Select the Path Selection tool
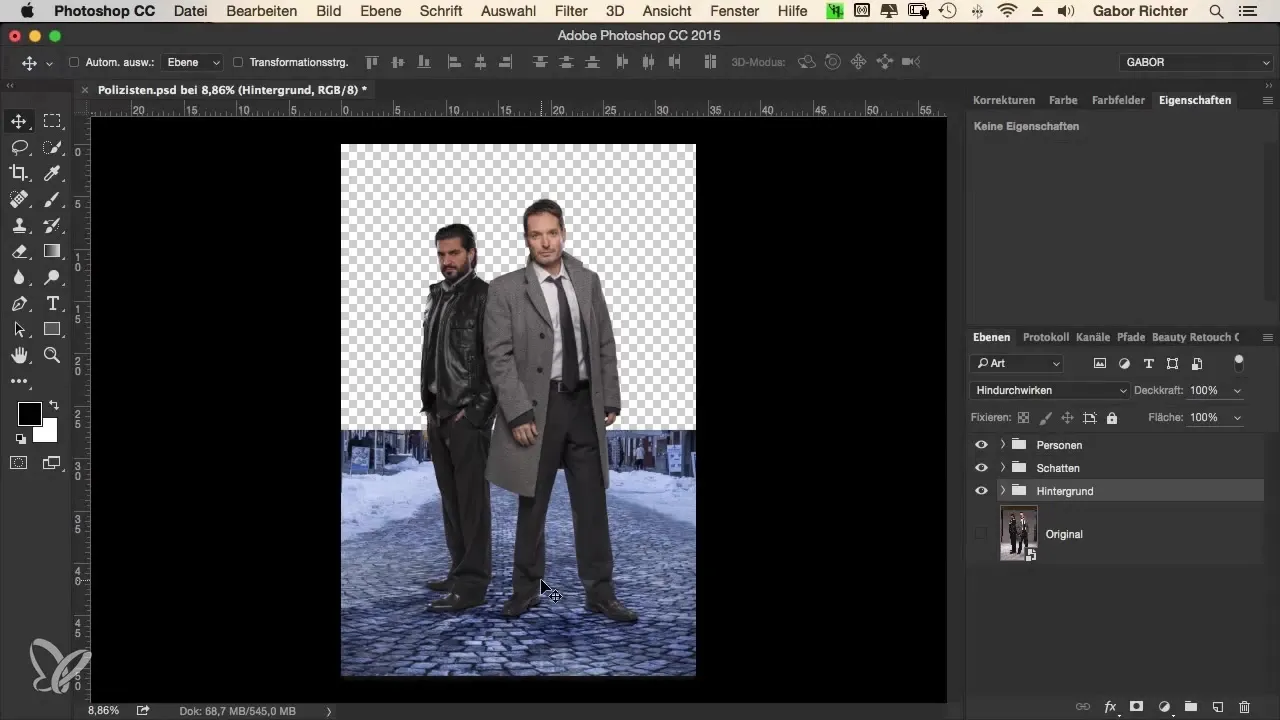 tap(19, 329)
